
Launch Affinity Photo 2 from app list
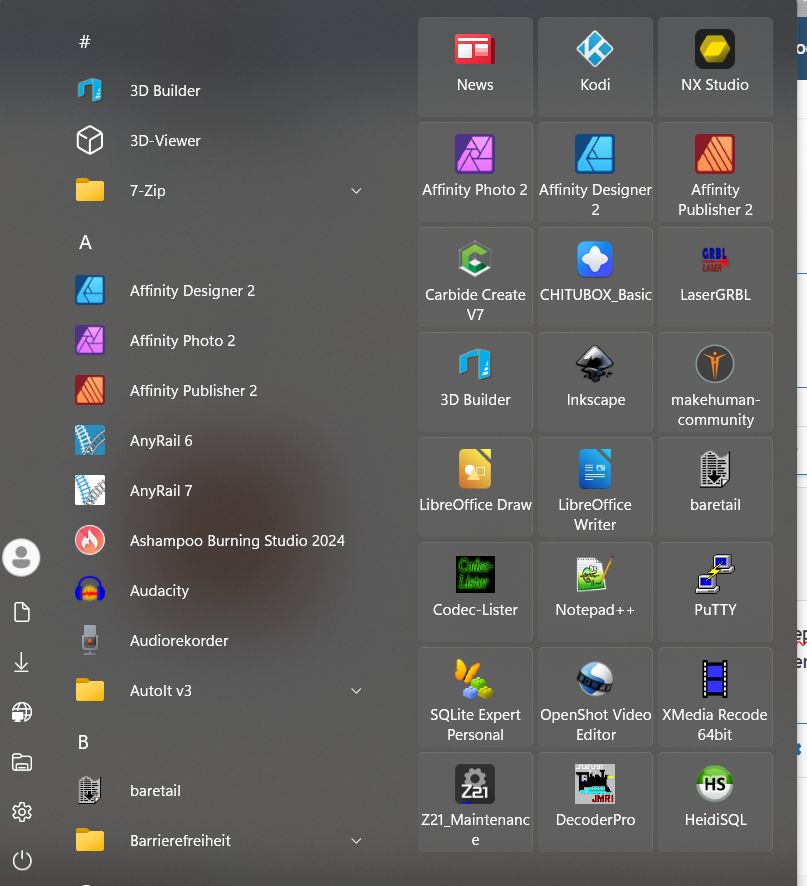(220, 341)
